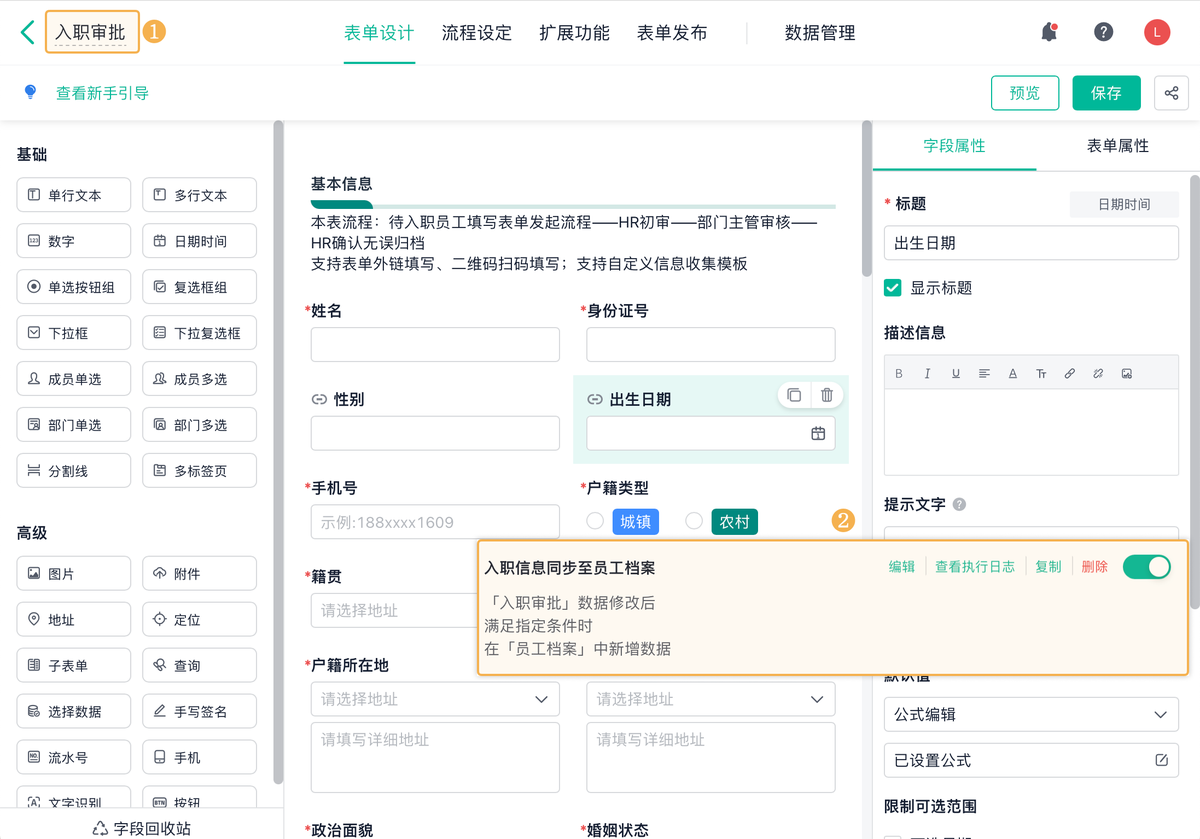Open the notification bell
This screenshot has width=1200, height=839.
point(1049,32)
